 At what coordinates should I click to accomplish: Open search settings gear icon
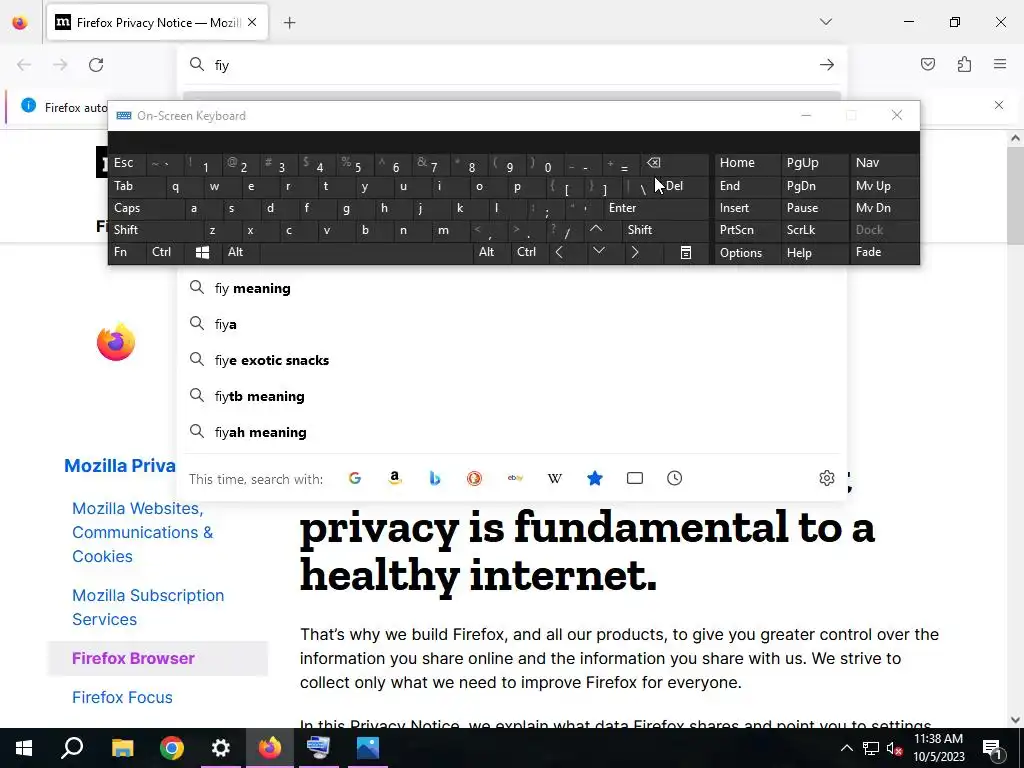pyautogui.click(x=827, y=478)
